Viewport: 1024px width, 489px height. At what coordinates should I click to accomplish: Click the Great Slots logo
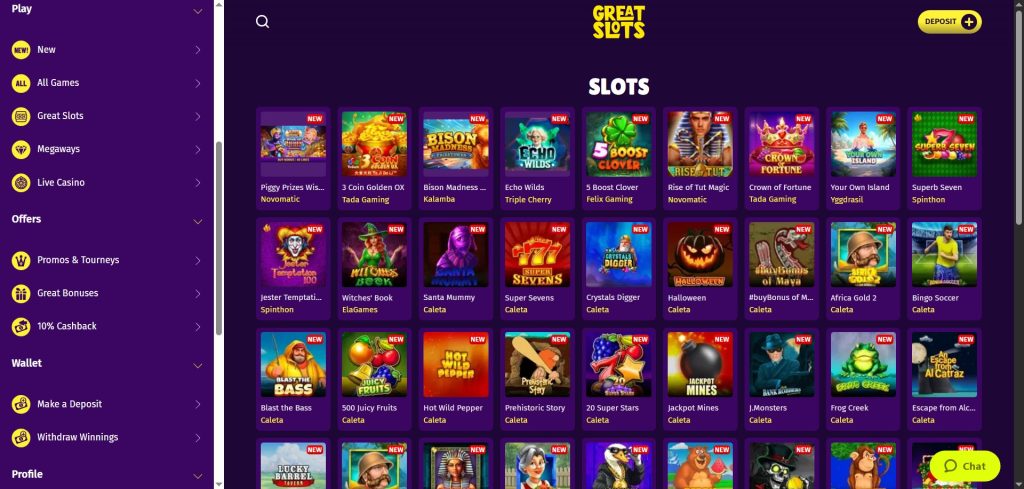tap(618, 22)
